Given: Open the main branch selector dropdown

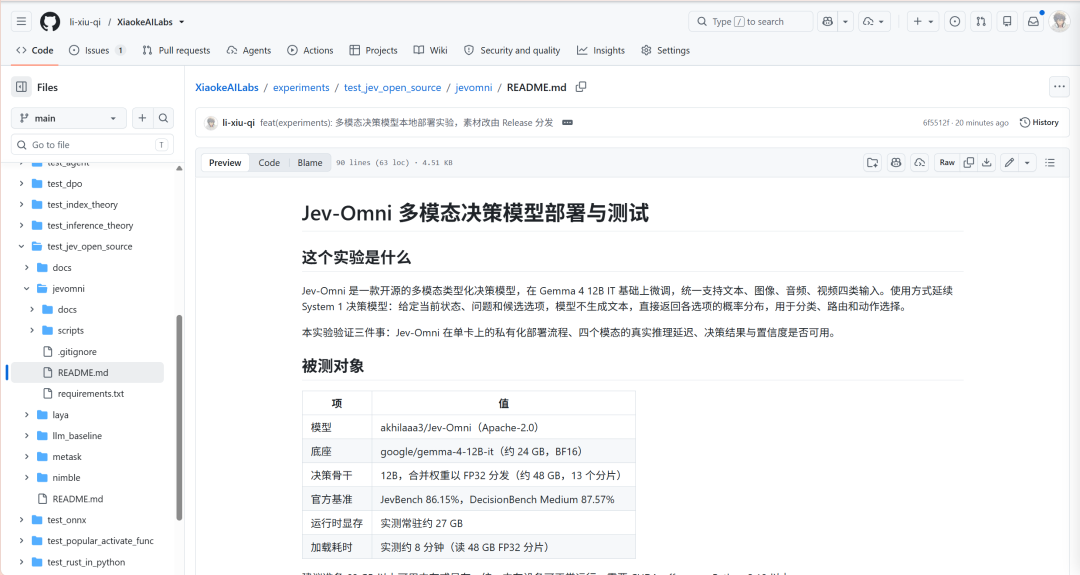Looking at the screenshot, I should (69, 118).
